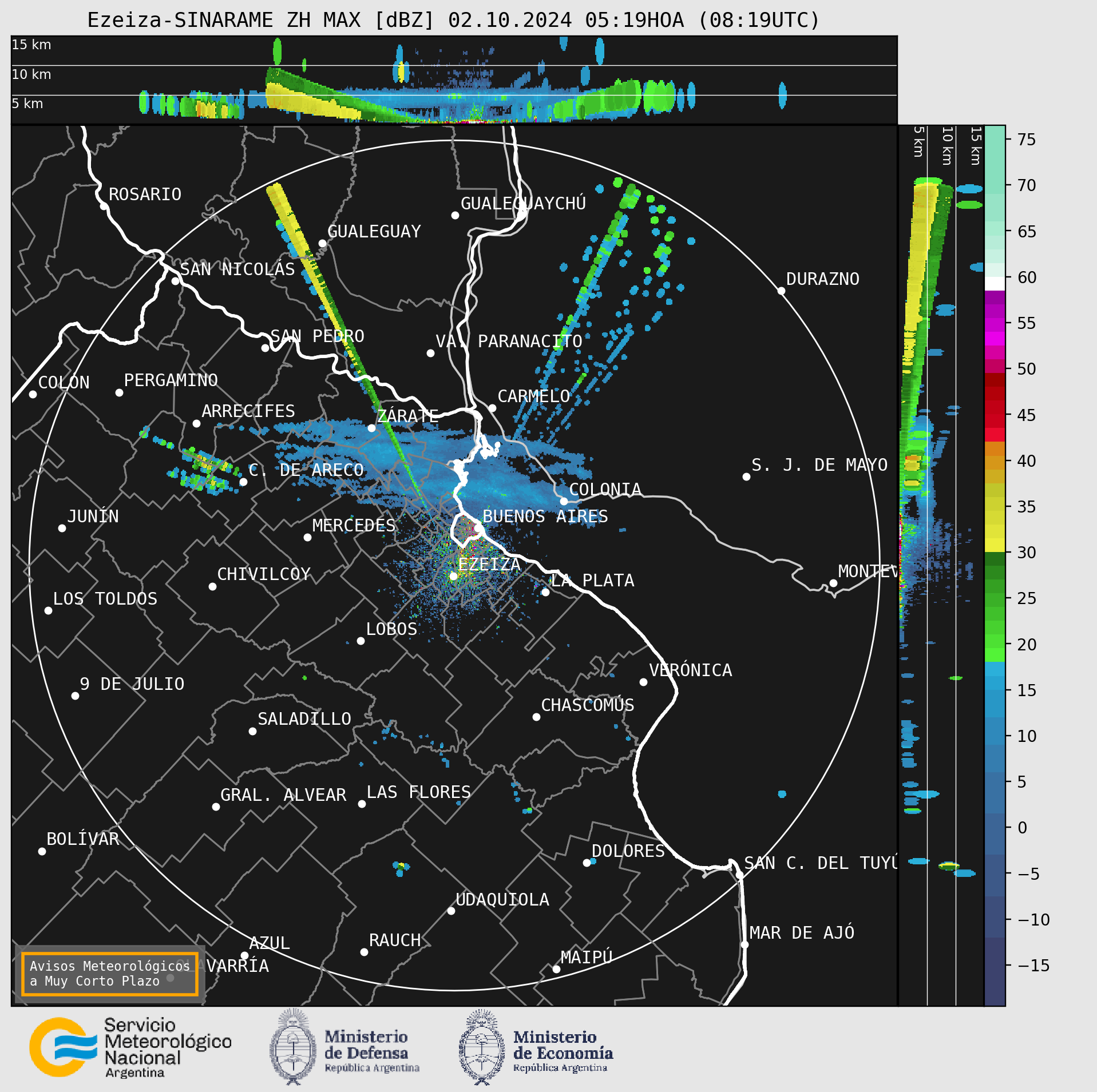Click the SAN PEDRO label
Image resolution: width=1097 pixels, height=1092 pixels.
point(317,336)
